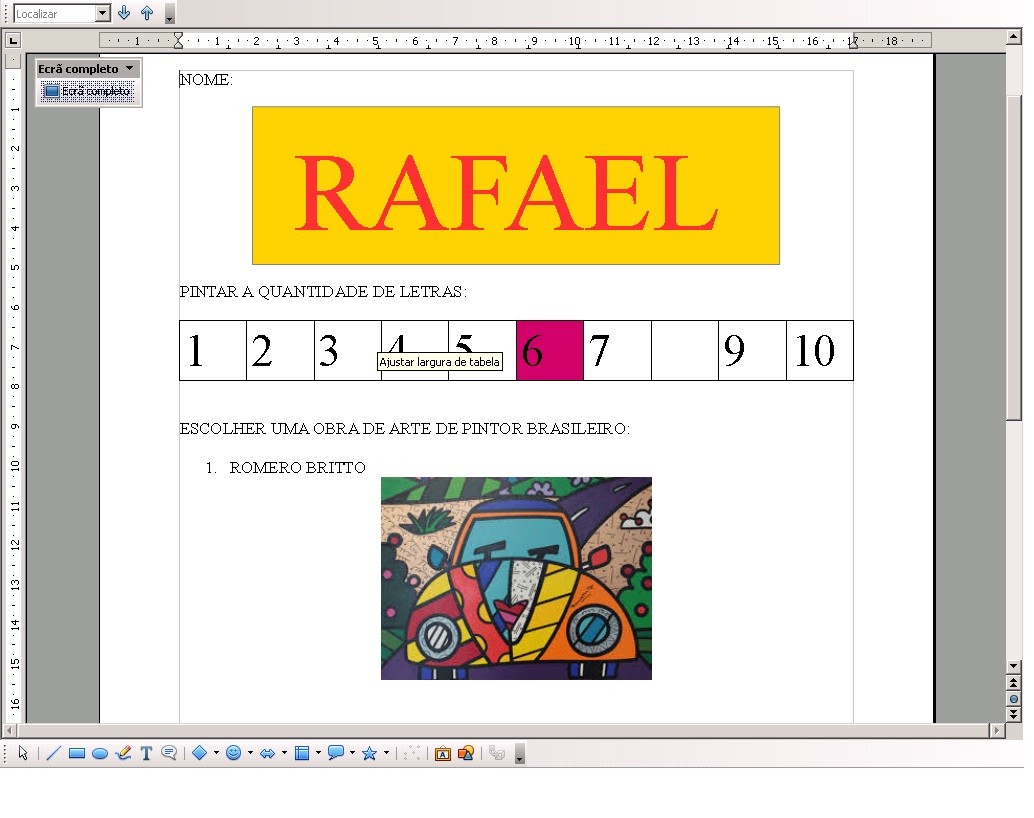Screen dimensions: 1034x818
Task: Open the Fontwork Gallery icon
Action: pos(442,753)
